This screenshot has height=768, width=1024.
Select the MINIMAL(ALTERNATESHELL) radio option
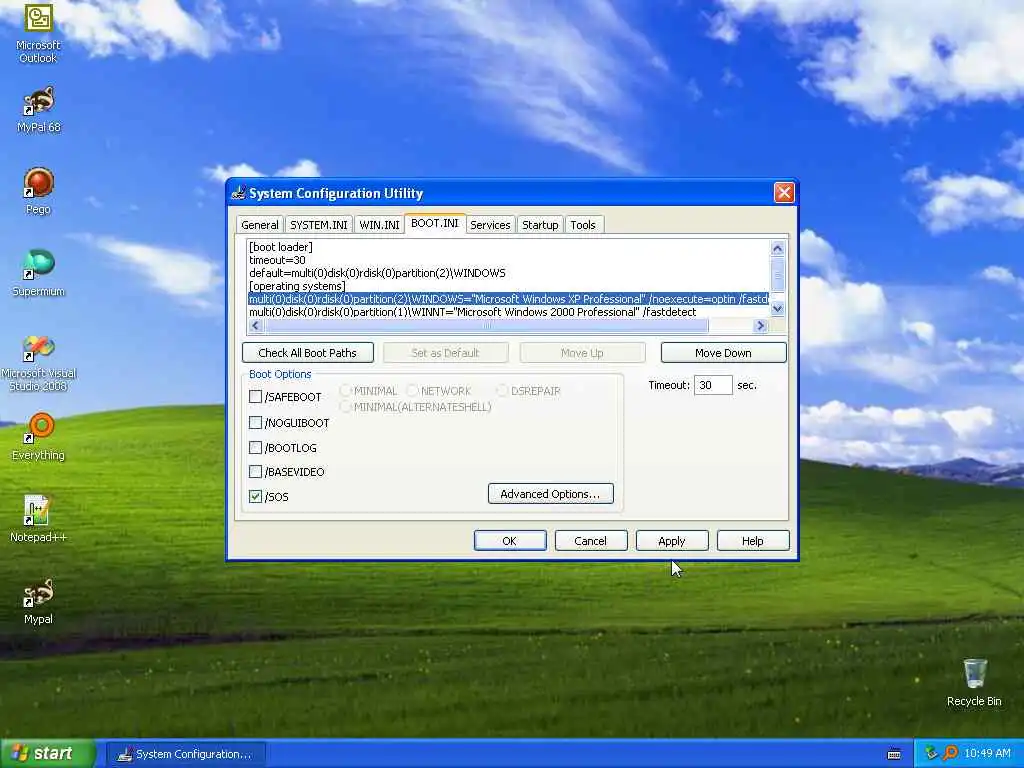[x=345, y=406]
